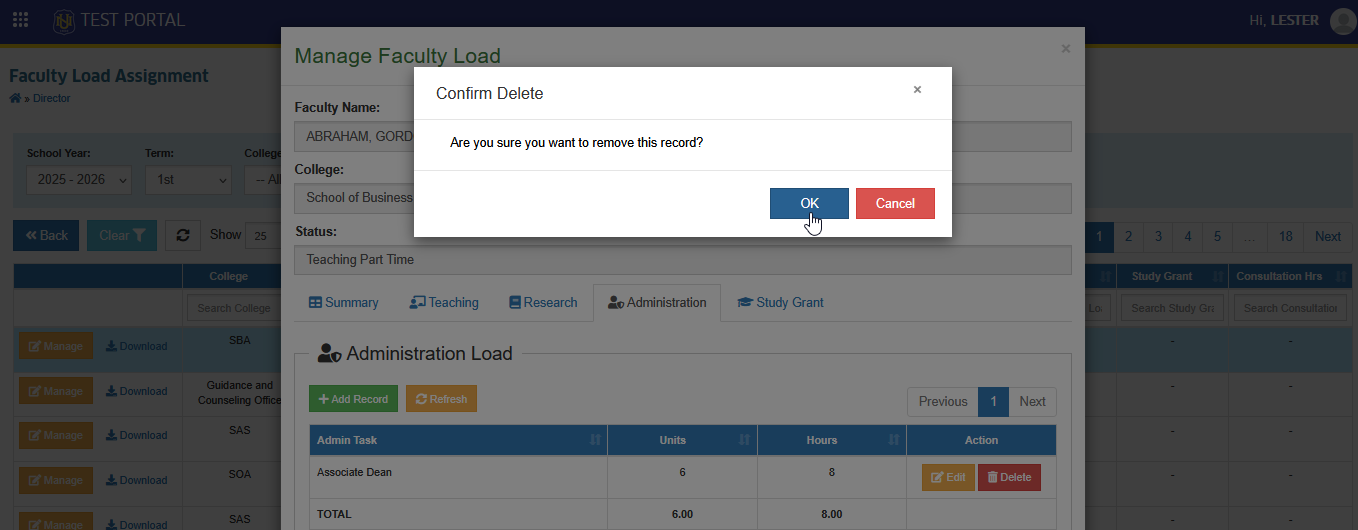Download the Guidance and Counseling Office row
1358x530 pixels.
click(x=137, y=391)
